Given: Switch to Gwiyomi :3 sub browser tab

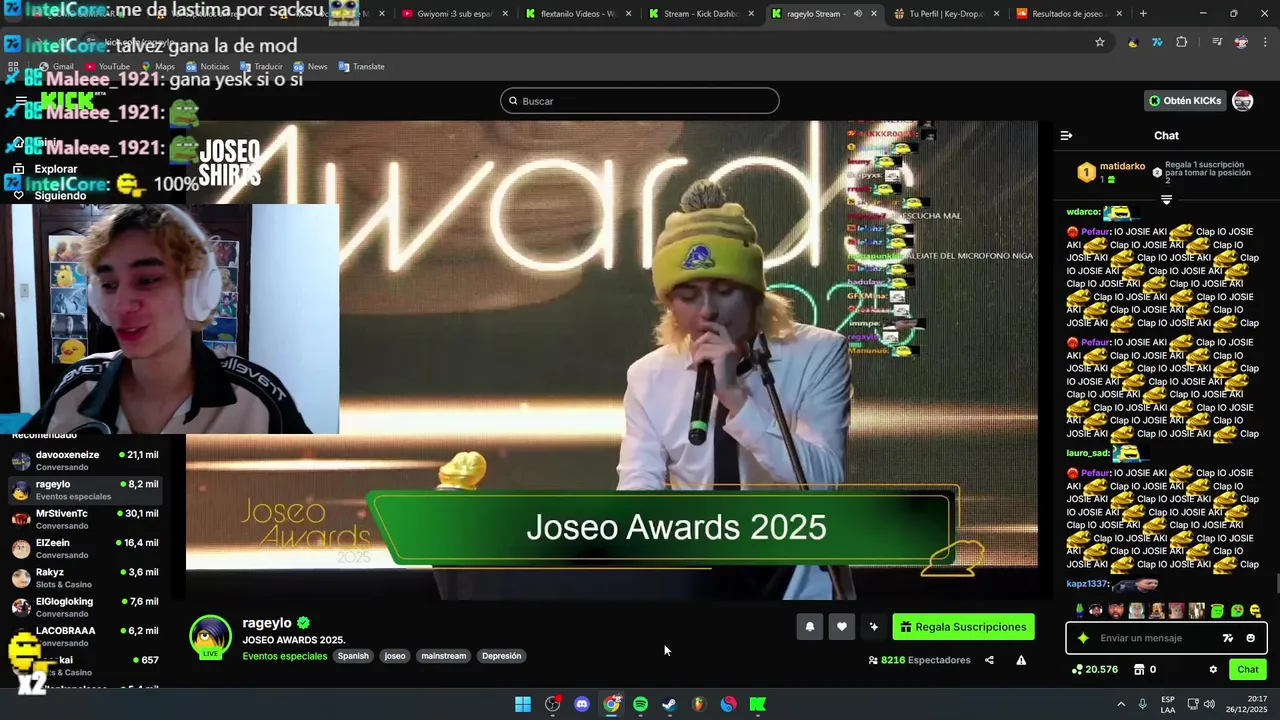Looking at the screenshot, I should click(x=455, y=14).
